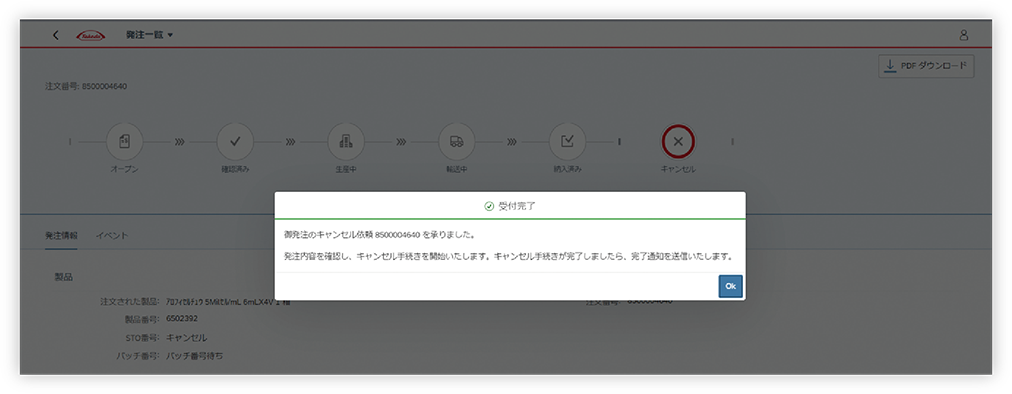Click the green check icon beside 受付完了
1012x394 pixels.
click(489, 207)
